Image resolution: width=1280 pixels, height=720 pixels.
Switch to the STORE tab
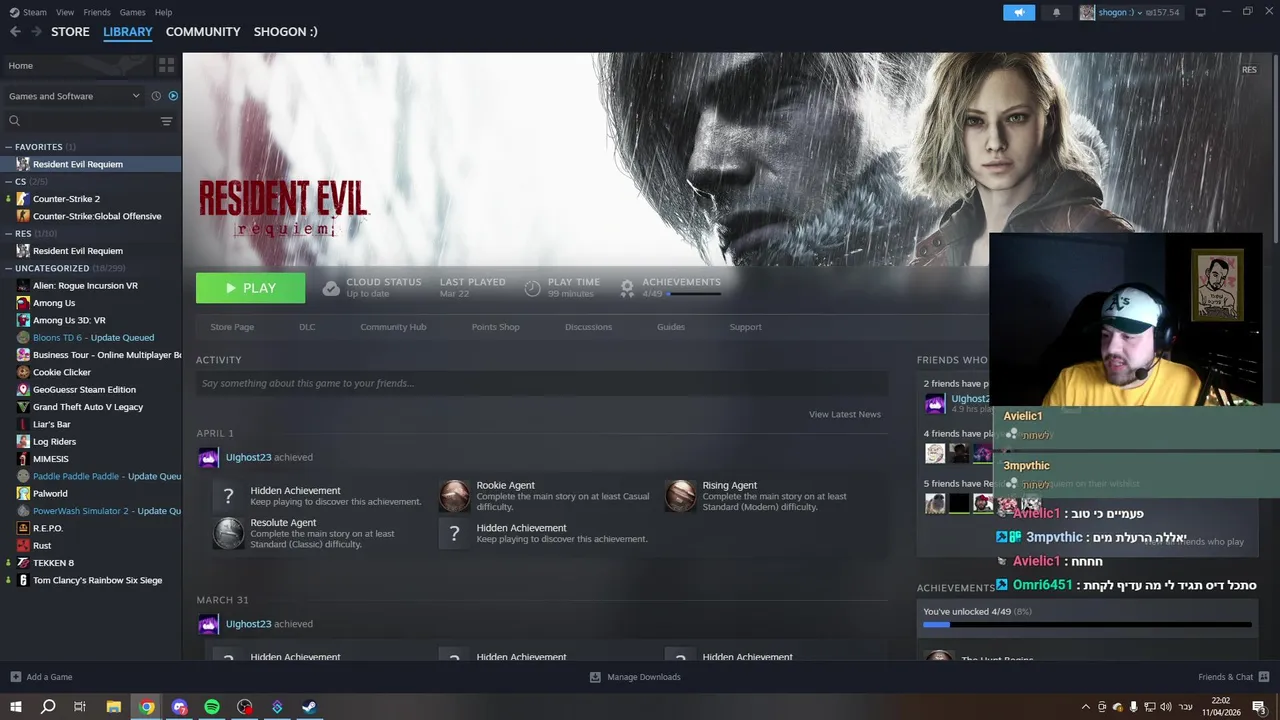(x=70, y=32)
